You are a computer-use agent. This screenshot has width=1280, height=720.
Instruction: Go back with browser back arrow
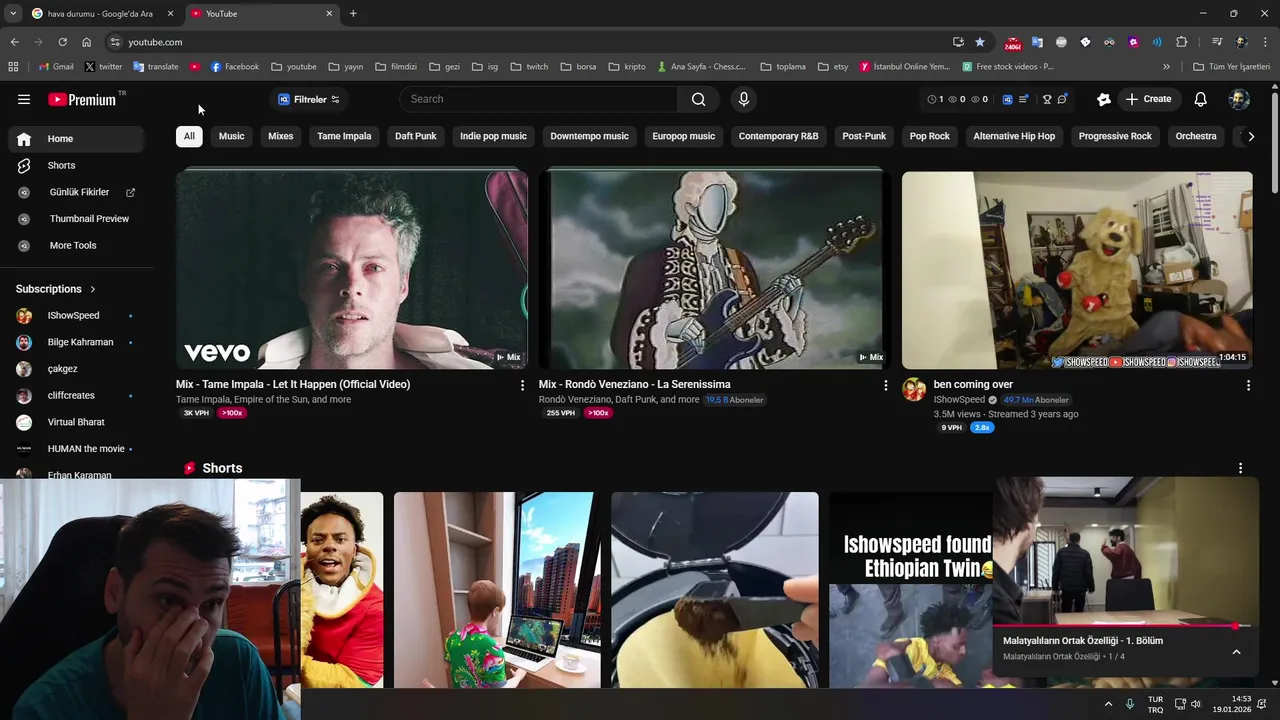pos(14,42)
